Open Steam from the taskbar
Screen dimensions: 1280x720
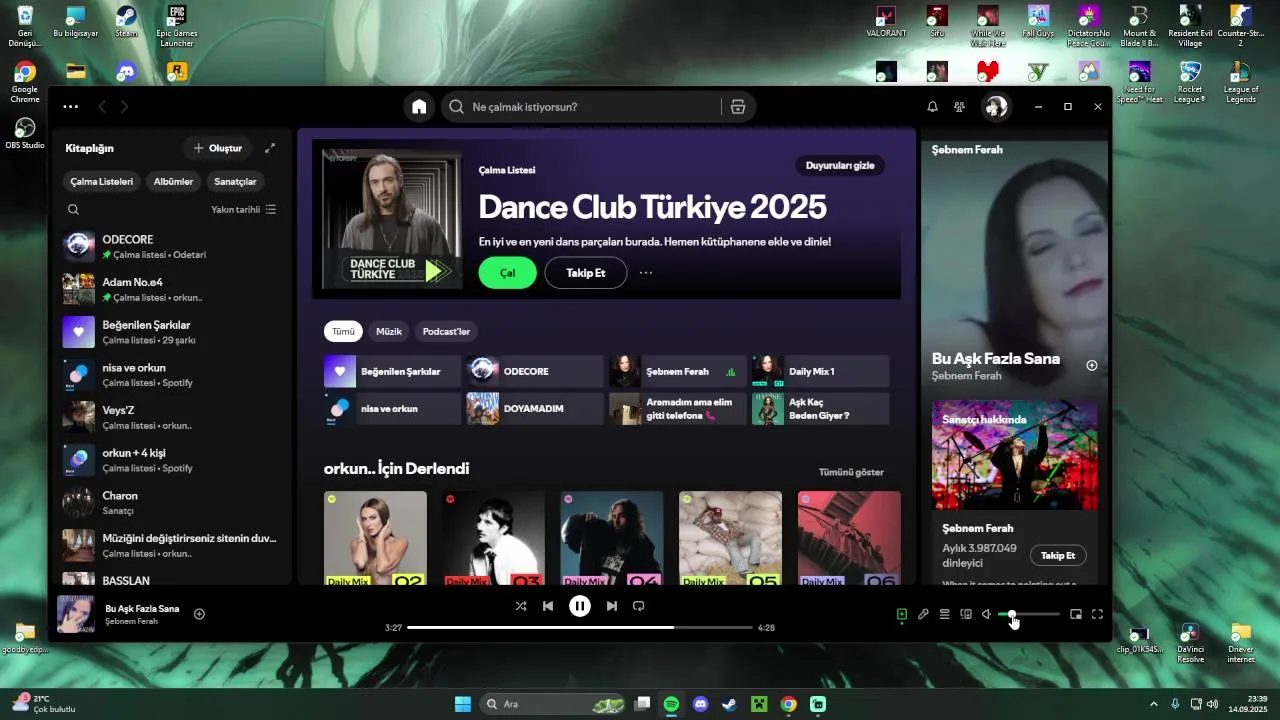tap(729, 704)
